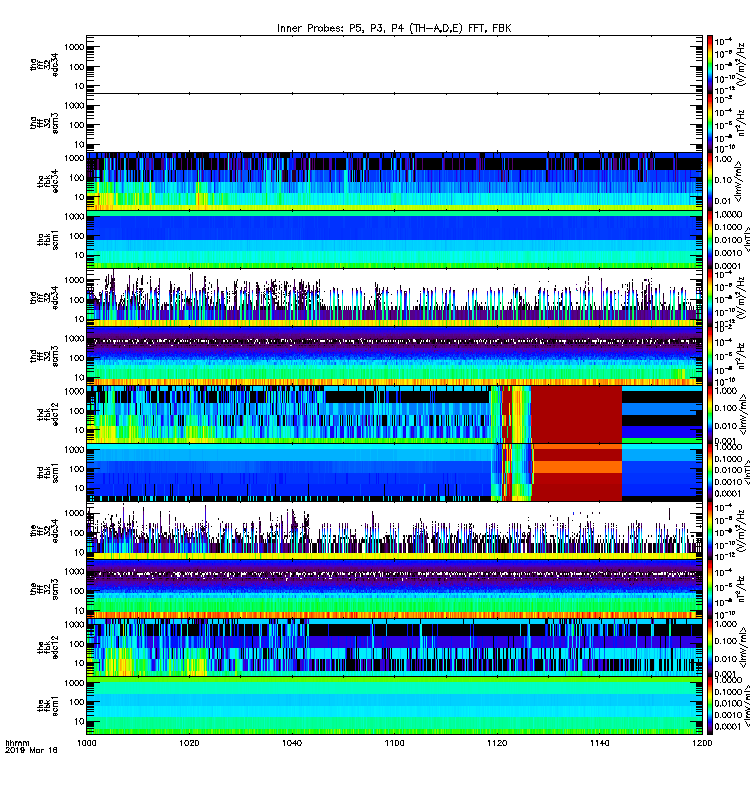This screenshot has width=750, height=800.
Task: Click the 'tha fbk scm1' y-axis label
Action: pyautogui.click(x=48, y=239)
